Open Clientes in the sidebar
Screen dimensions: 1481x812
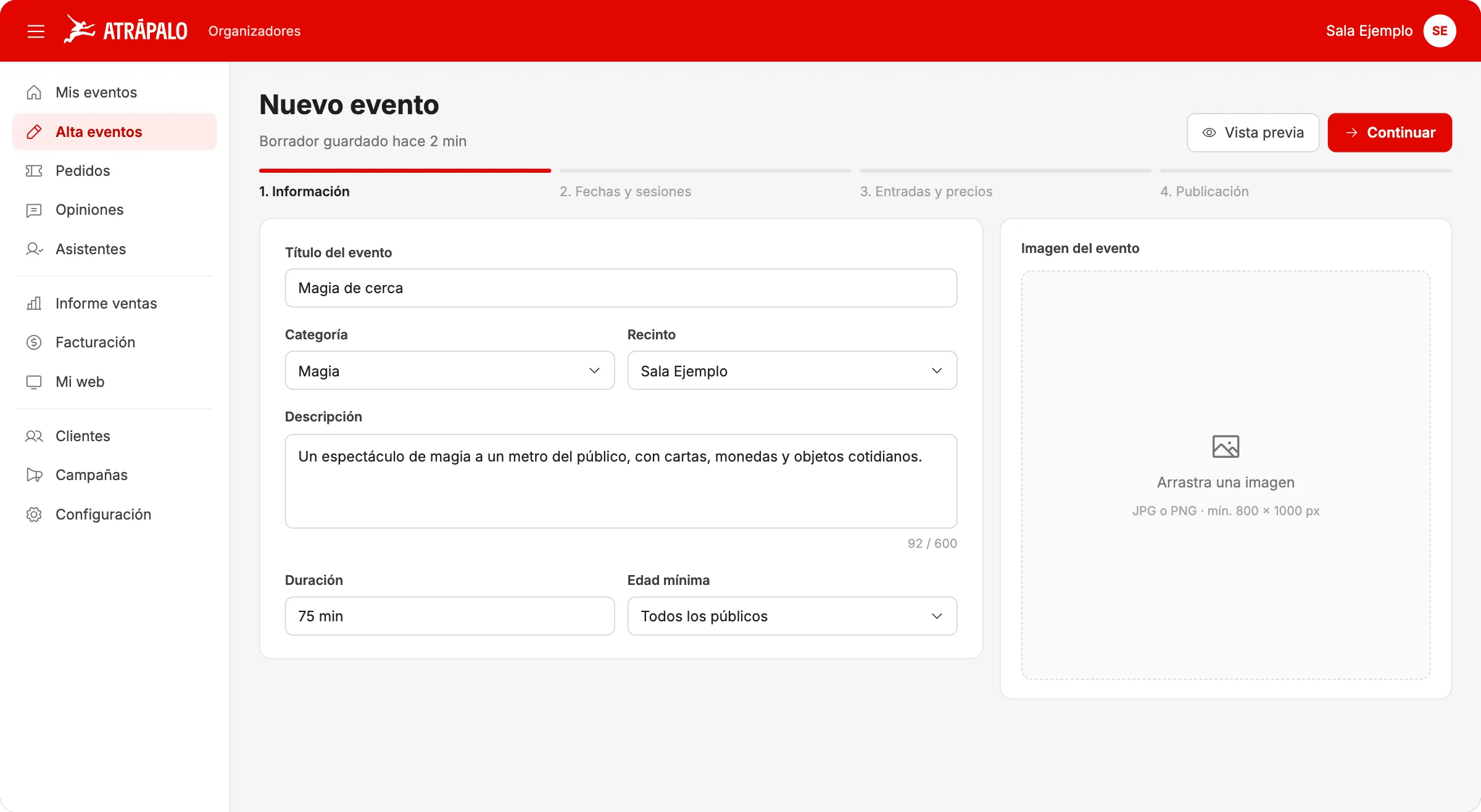[114, 436]
